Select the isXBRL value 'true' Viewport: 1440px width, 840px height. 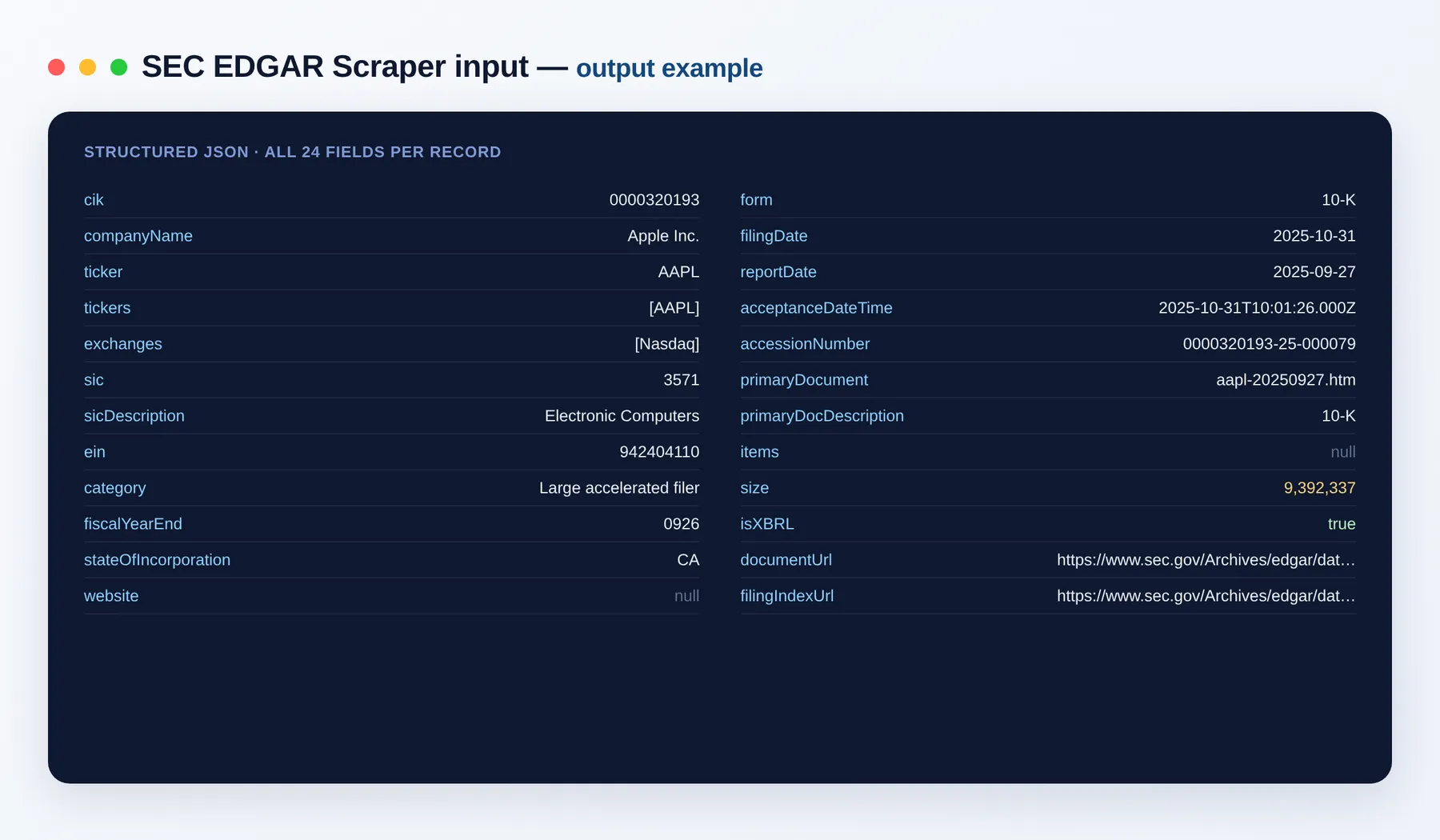tap(1342, 524)
